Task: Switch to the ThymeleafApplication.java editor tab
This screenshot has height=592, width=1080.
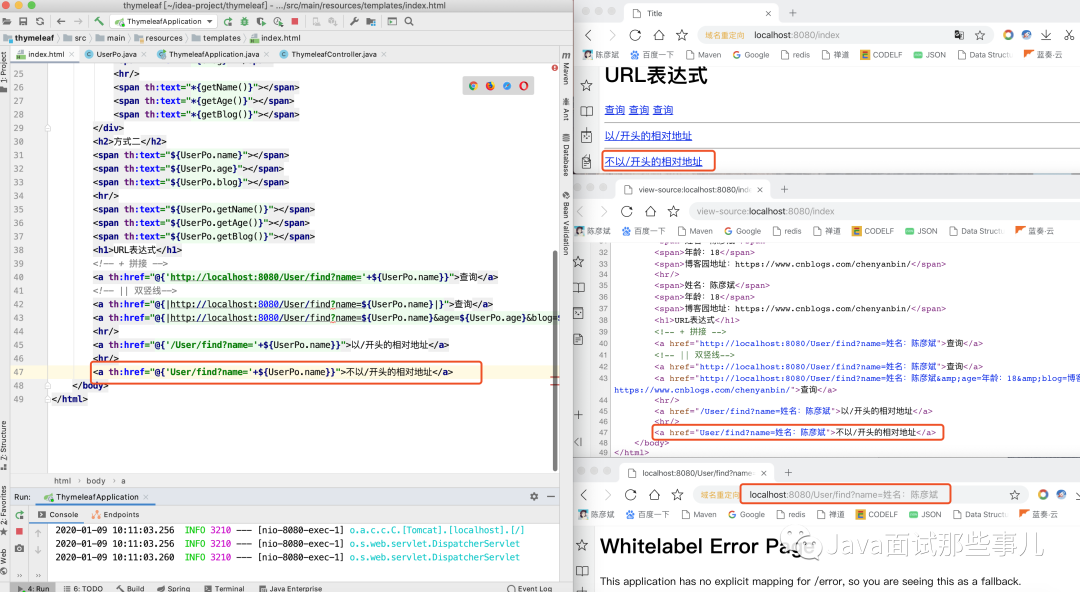Action: click(x=214, y=54)
